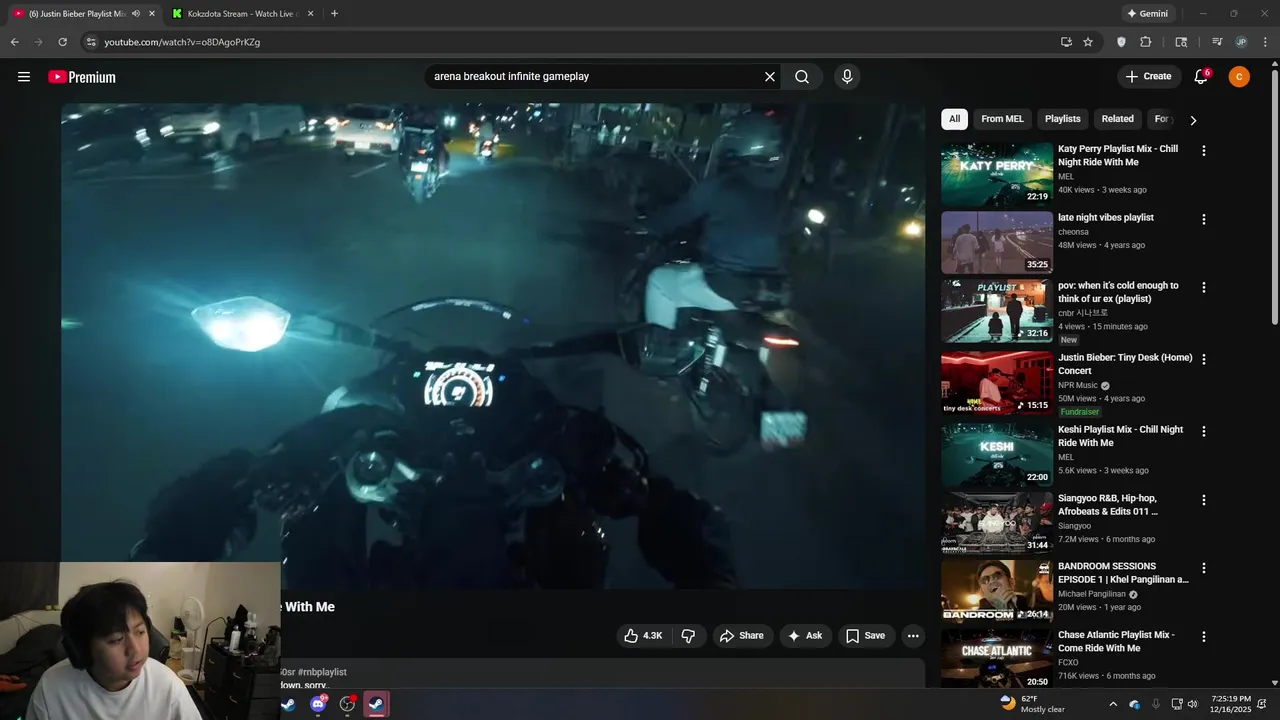1280x720 pixels.
Task: Open the Chrome three-dot menu
Action: pyautogui.click(x=1266, y=42)
